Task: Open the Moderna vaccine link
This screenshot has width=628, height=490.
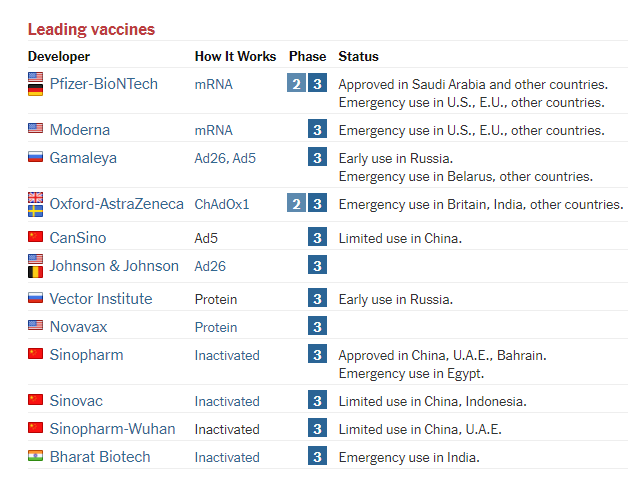Action: pos(80,130)
